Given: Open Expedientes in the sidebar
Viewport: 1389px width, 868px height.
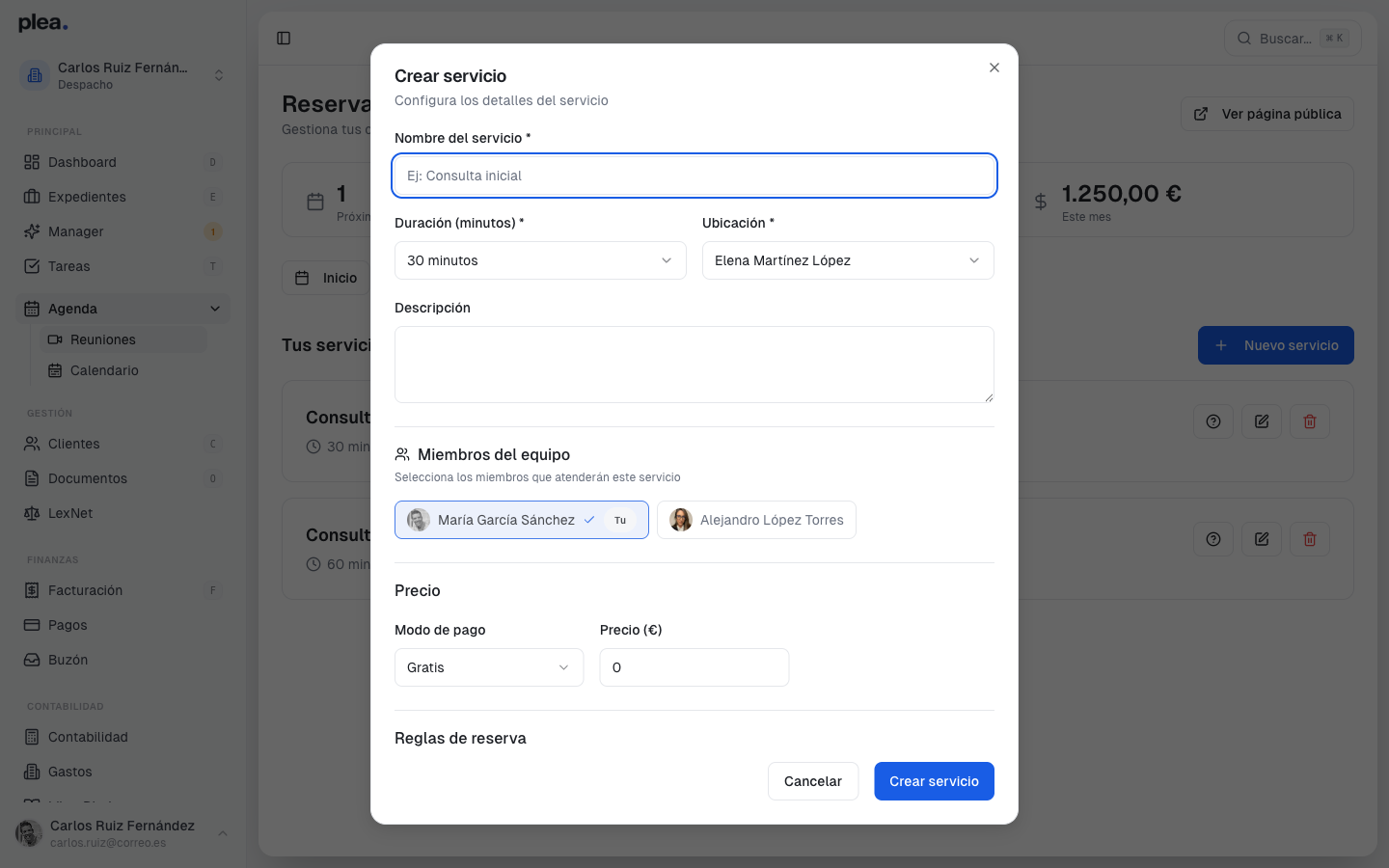Looking at the screenshot, I should pos(123,197).
